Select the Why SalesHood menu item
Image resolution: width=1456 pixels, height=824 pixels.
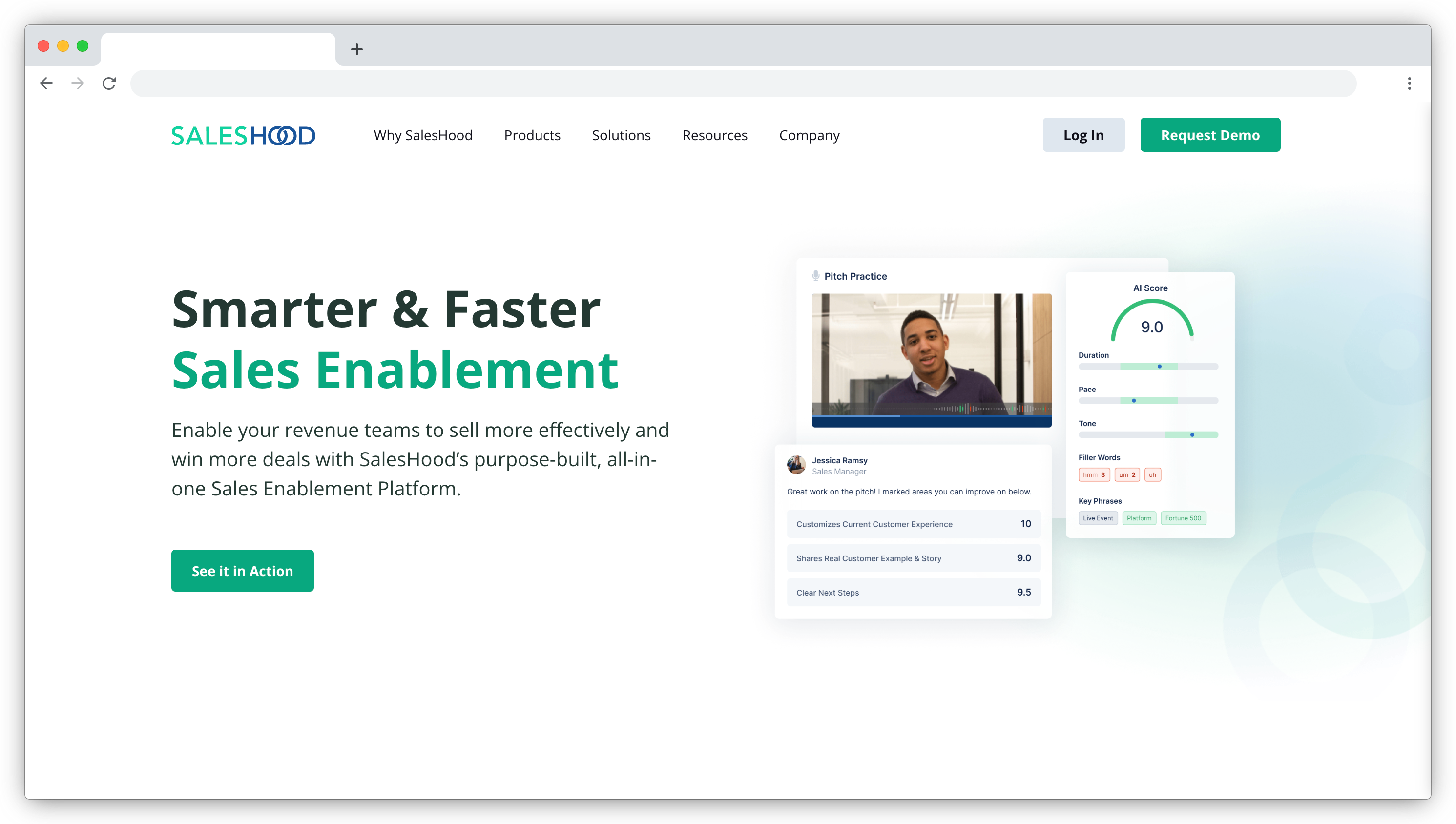click(423, 135)
